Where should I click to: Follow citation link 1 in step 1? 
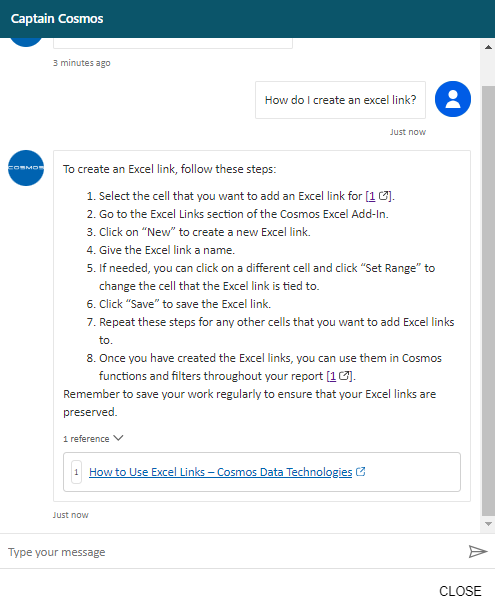point(372,196)
